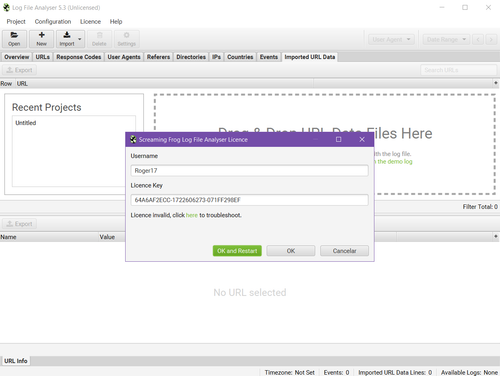This screenshot has height=376, width=500.
Task: Switch to the URLs tab
Action: (43, 57)
